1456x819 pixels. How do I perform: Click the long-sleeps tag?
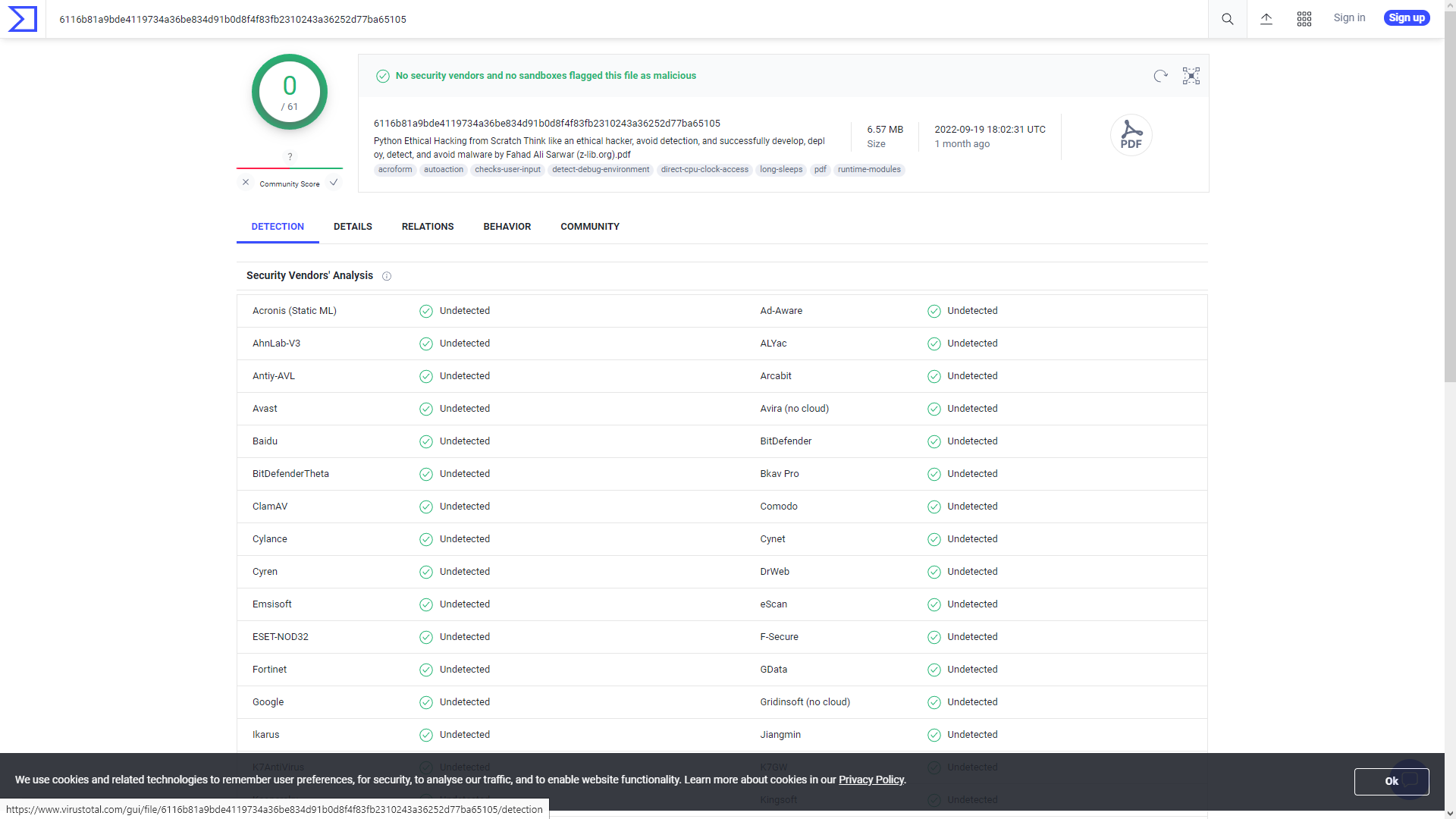tap(781, 170)
